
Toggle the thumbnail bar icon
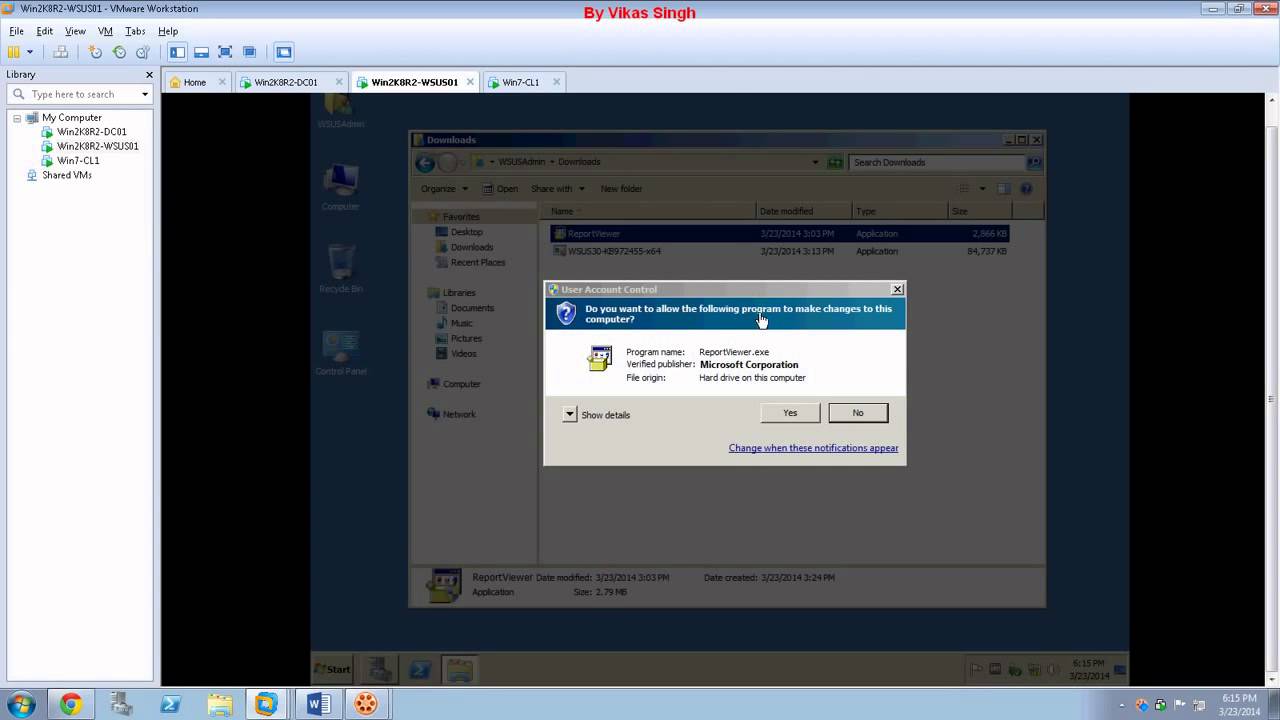click(201, 52)
